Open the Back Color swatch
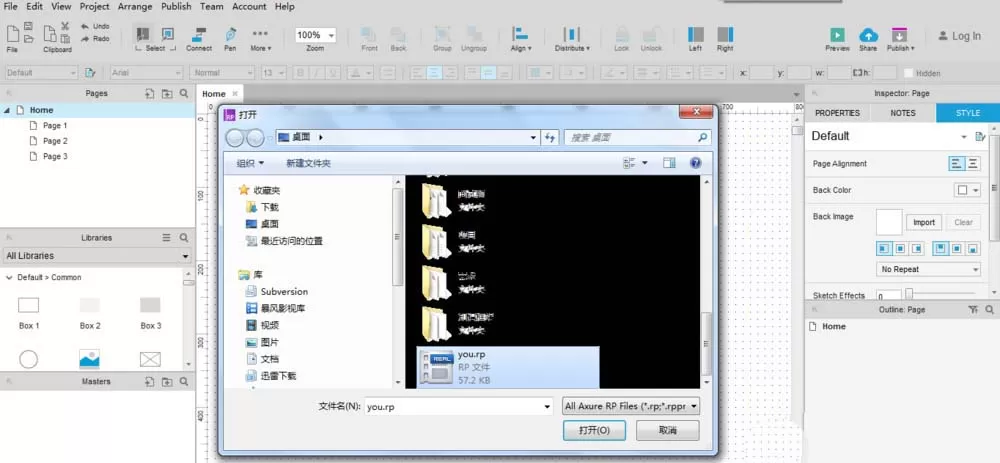 pos(967,190)
